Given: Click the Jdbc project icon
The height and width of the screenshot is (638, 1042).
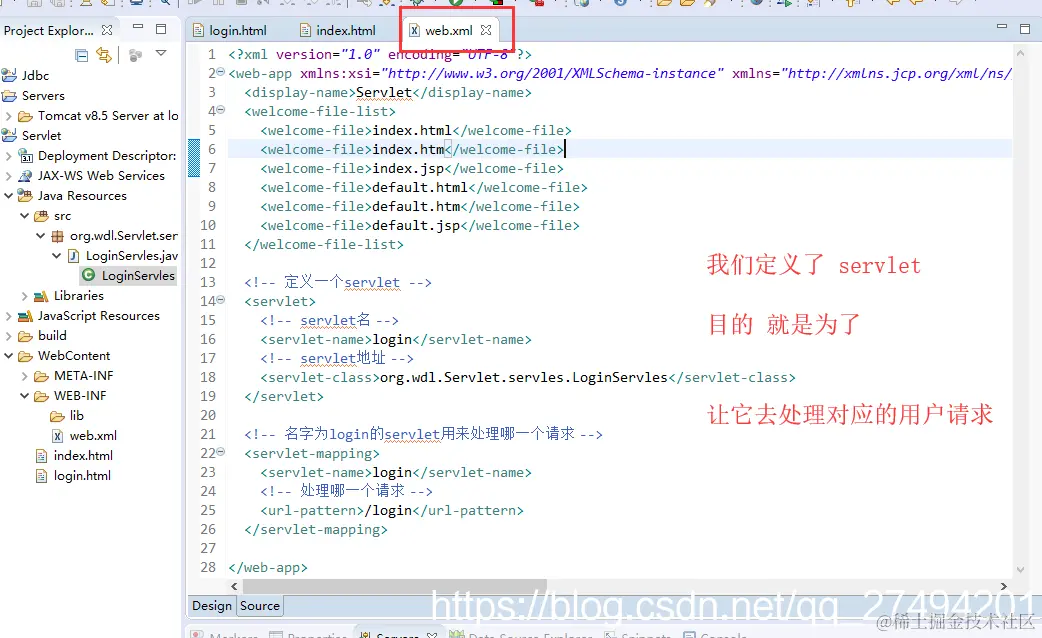Looking at the screenshot, I should click(x=9, y=75).
